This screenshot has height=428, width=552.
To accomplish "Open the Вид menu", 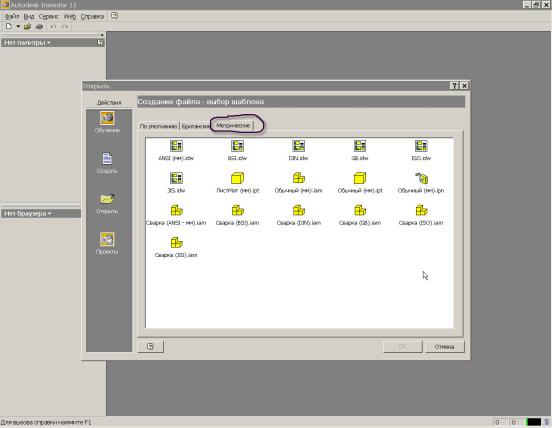I will tap(29, 17).
